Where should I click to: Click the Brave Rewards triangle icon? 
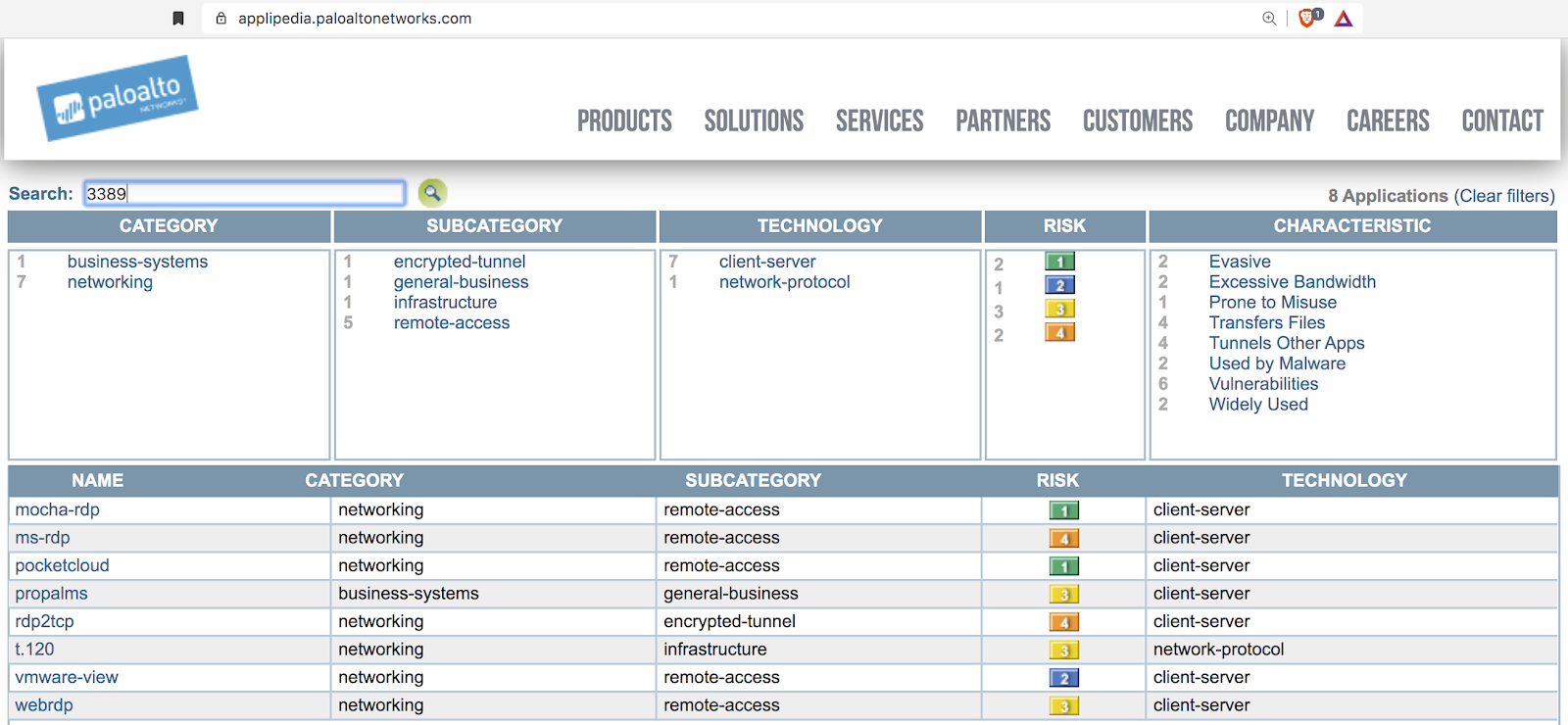1344,19
